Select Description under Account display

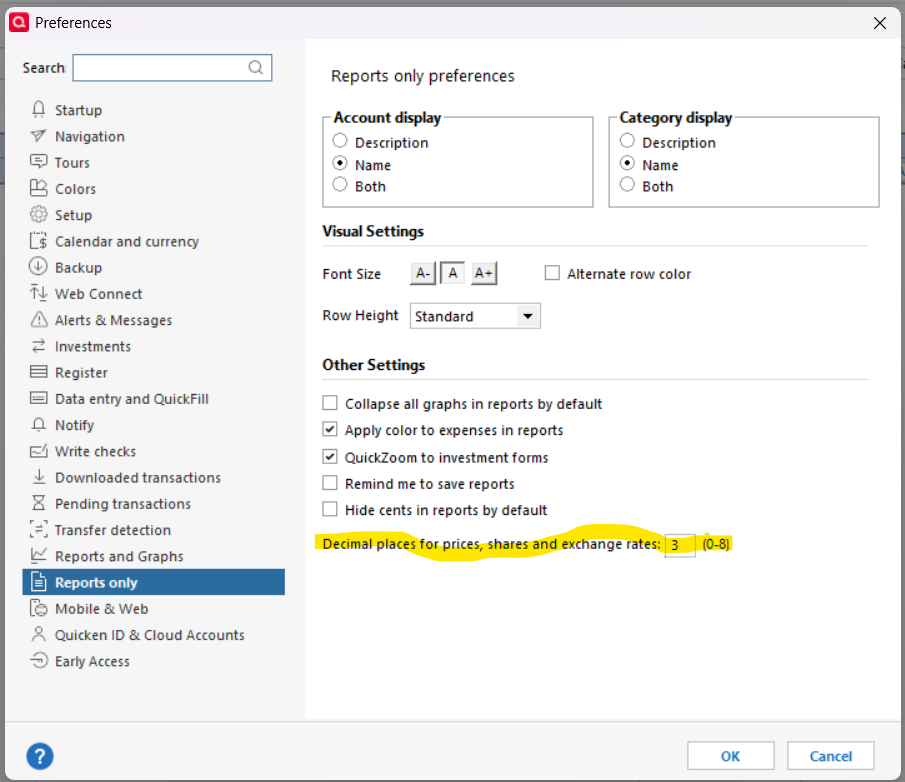pos(340,141)
